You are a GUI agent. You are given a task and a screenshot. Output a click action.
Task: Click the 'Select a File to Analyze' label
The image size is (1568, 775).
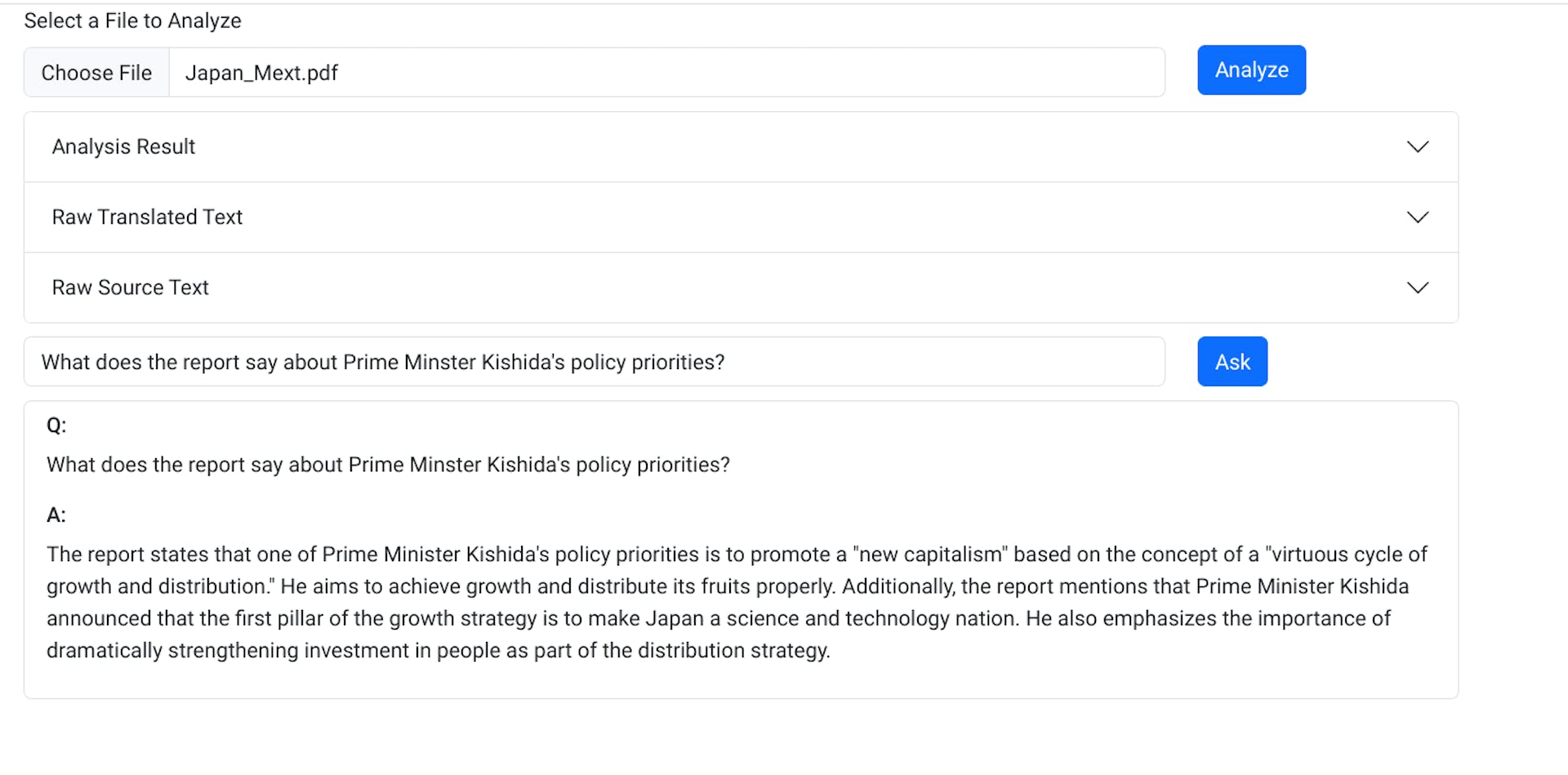point(132,20)
